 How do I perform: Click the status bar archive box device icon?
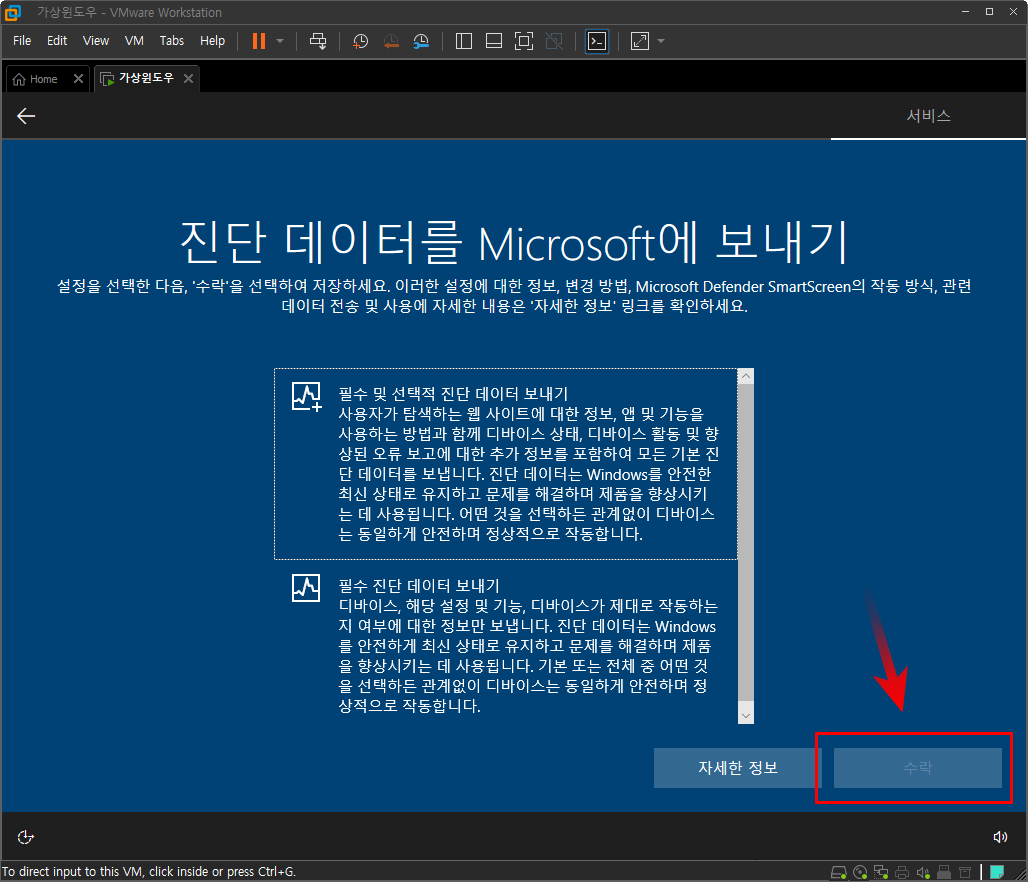965,872
